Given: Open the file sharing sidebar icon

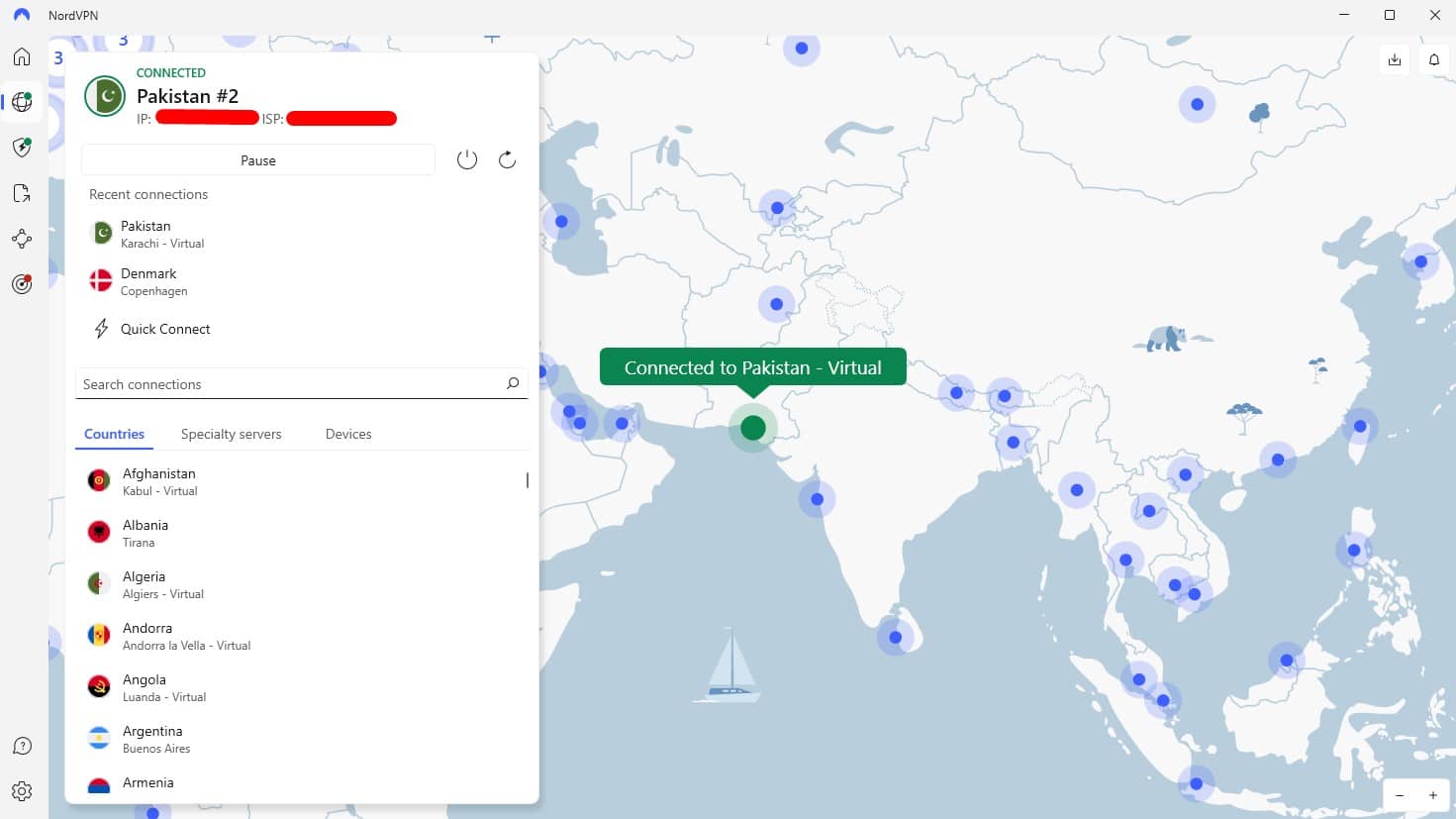Looking at the screenshot, I should click(x=21, y=193).
